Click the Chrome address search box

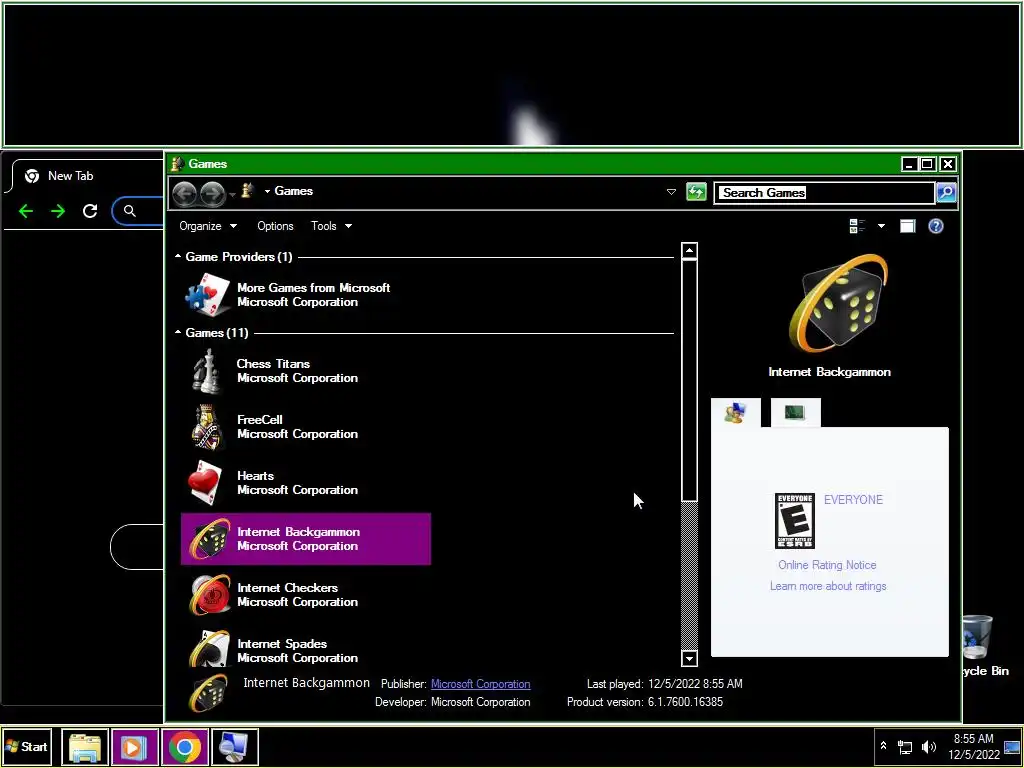(138, 210)
